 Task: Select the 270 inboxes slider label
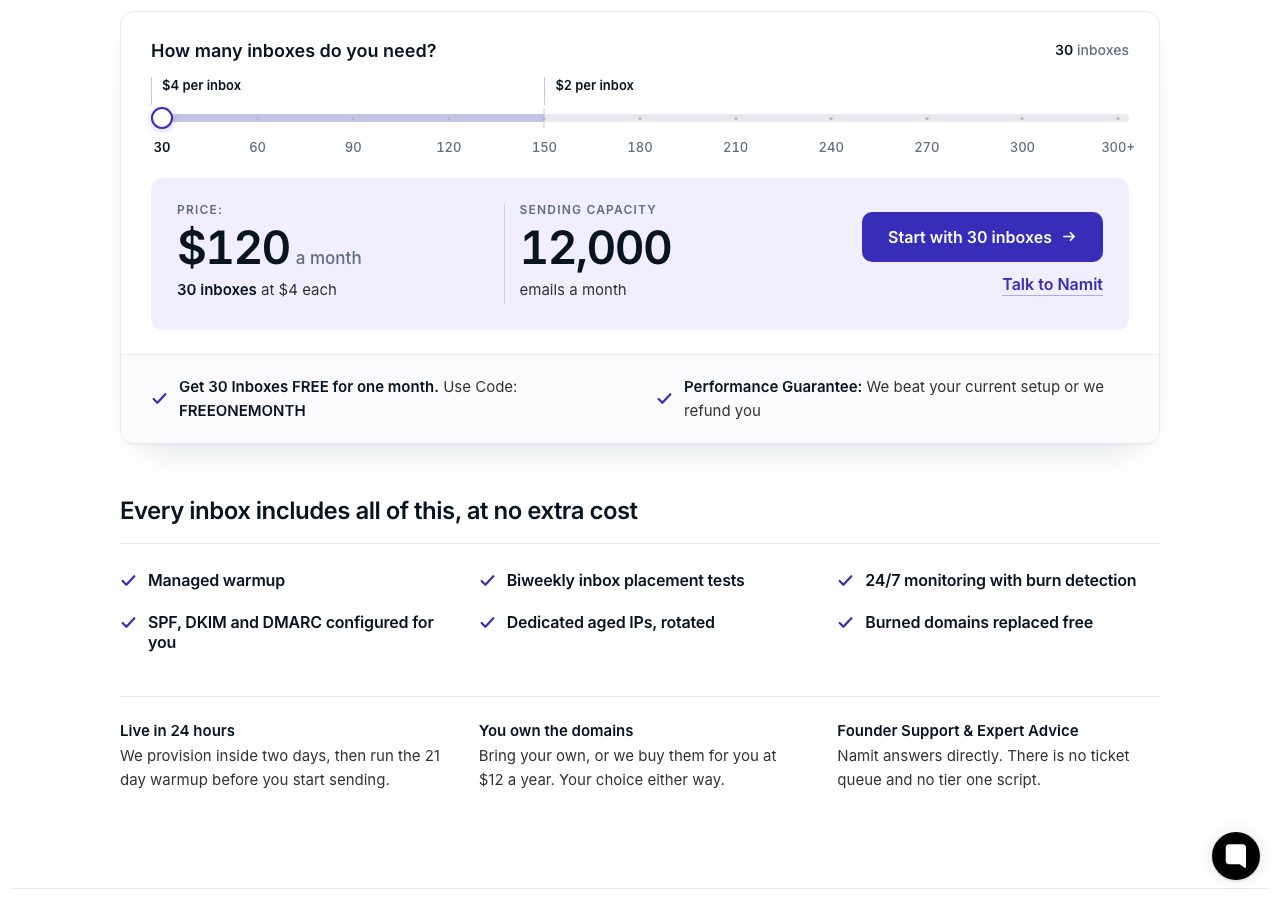pyautogui.click(x=927, y=147)
